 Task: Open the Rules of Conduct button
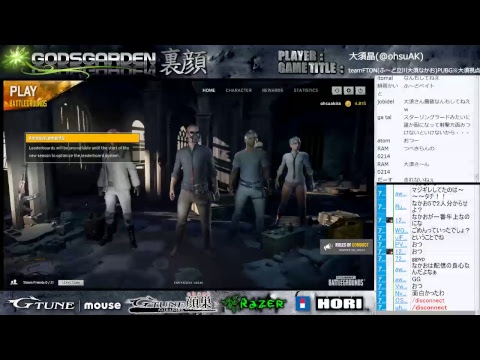[x=347, y=247]
